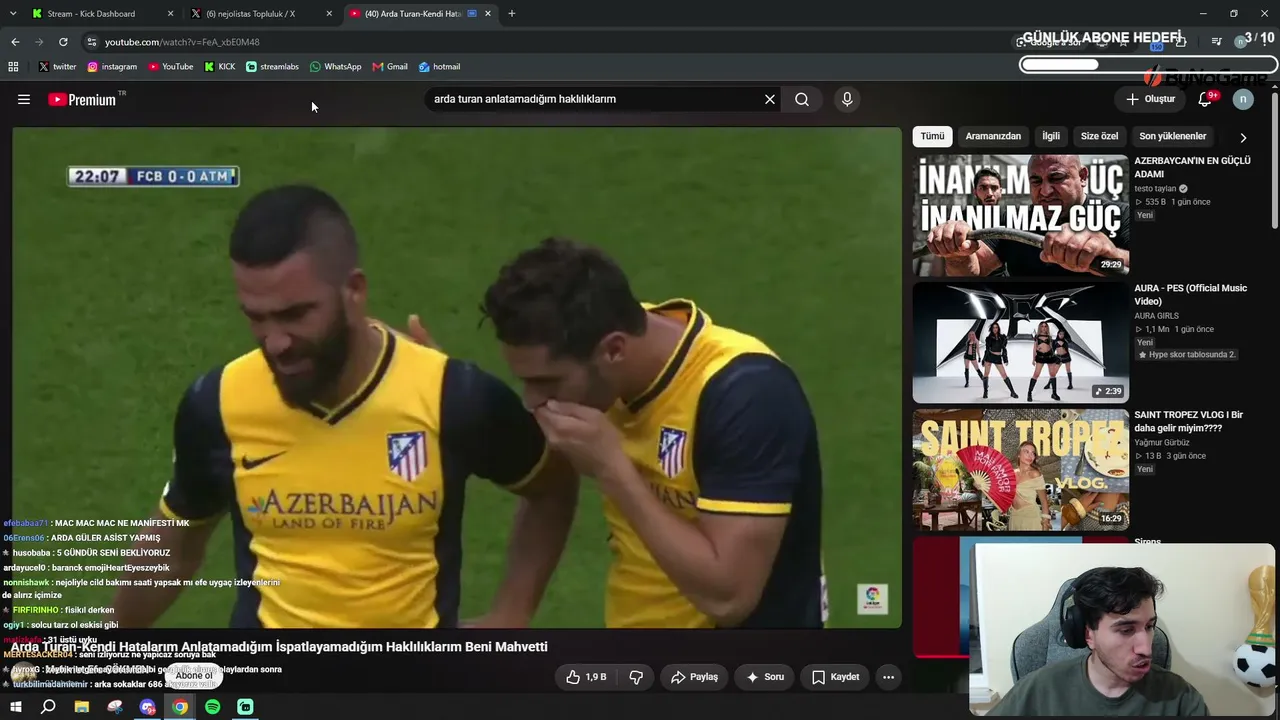This screenshot has height=720, width=1280.
Task: Open the YouTube bookmark
Action: click(x=171, y=67)
